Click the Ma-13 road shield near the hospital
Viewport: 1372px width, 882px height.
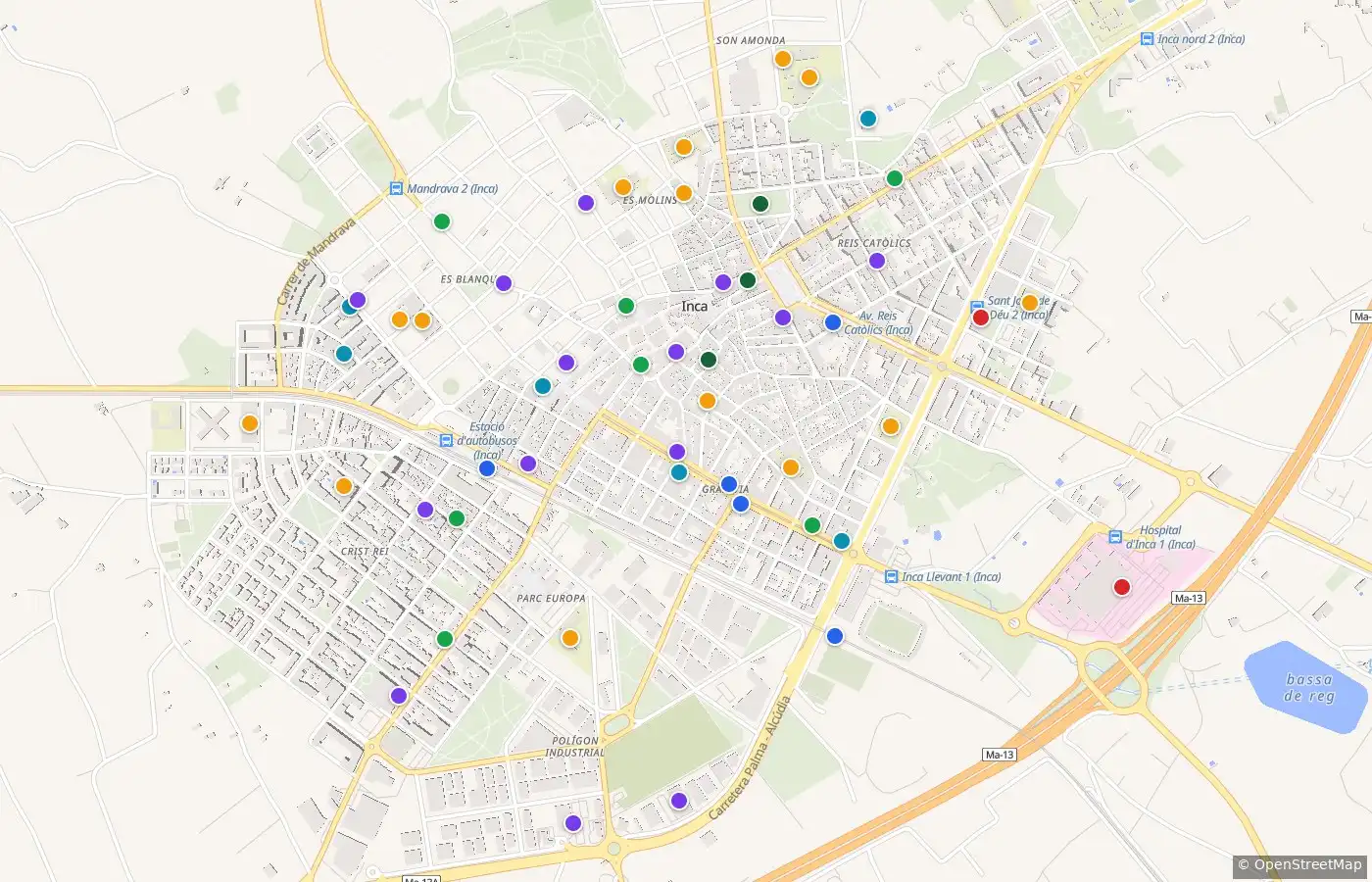(1188, 598)
